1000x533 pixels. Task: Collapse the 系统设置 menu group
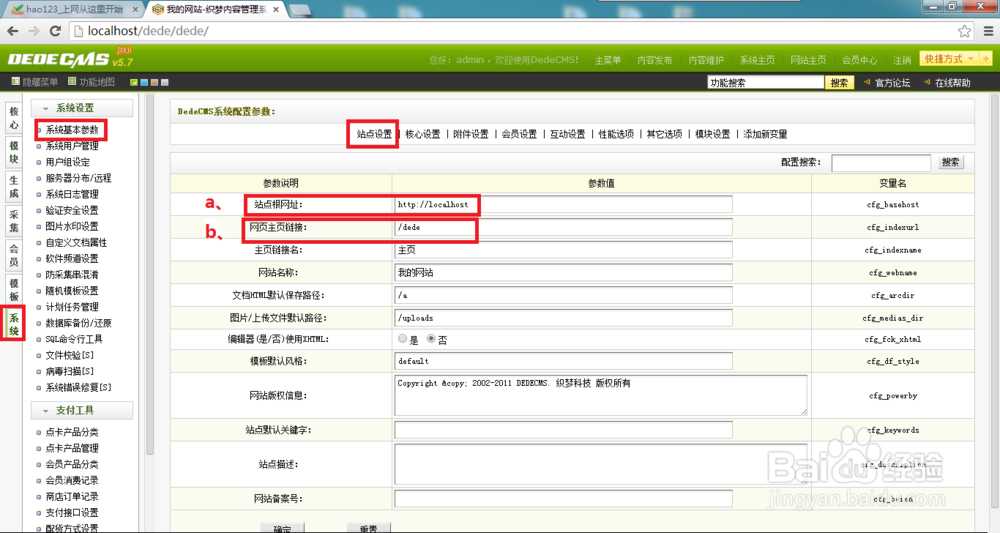coord(82,108)
